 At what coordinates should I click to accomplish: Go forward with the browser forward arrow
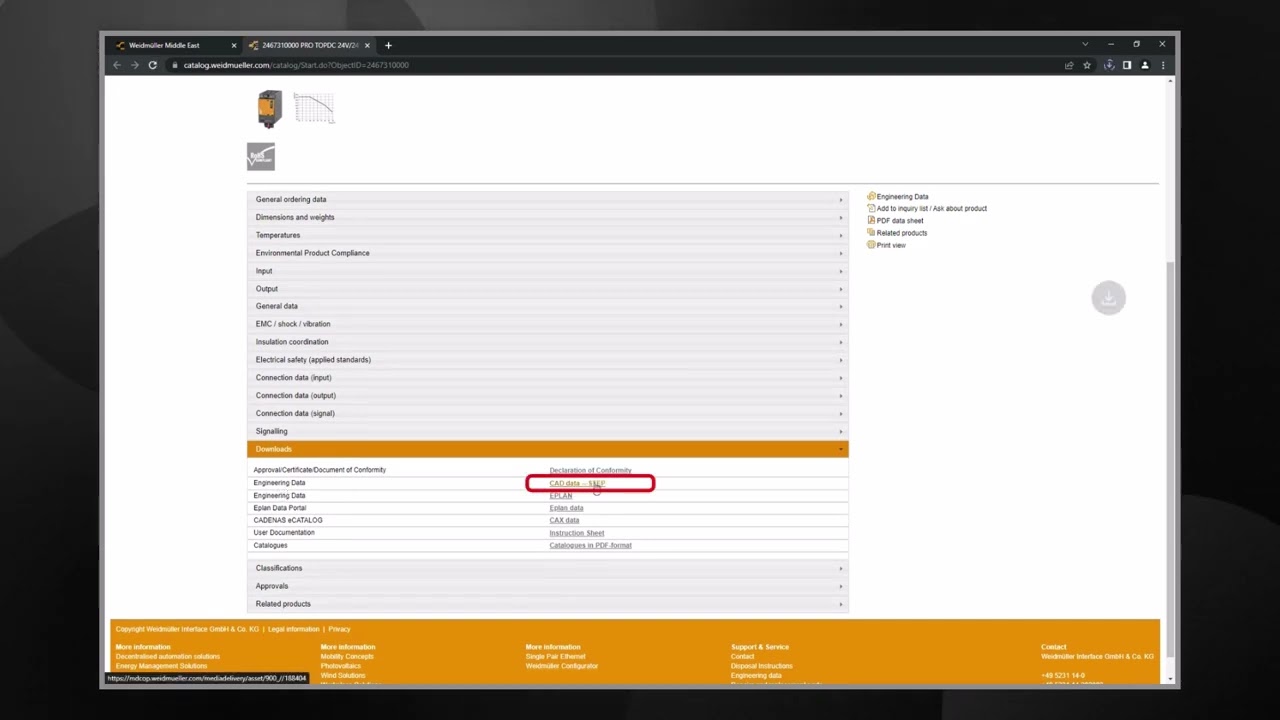pos(134,65)
